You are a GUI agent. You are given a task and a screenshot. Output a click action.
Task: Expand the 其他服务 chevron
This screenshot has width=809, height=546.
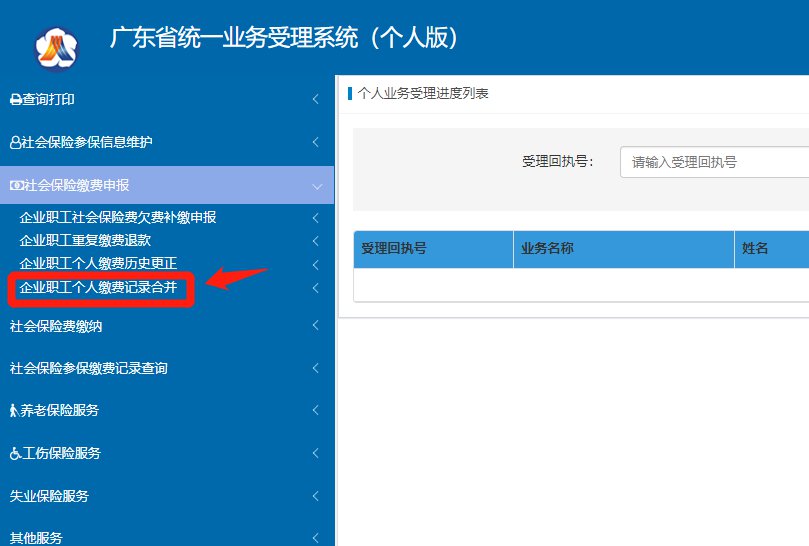(316, 538)
